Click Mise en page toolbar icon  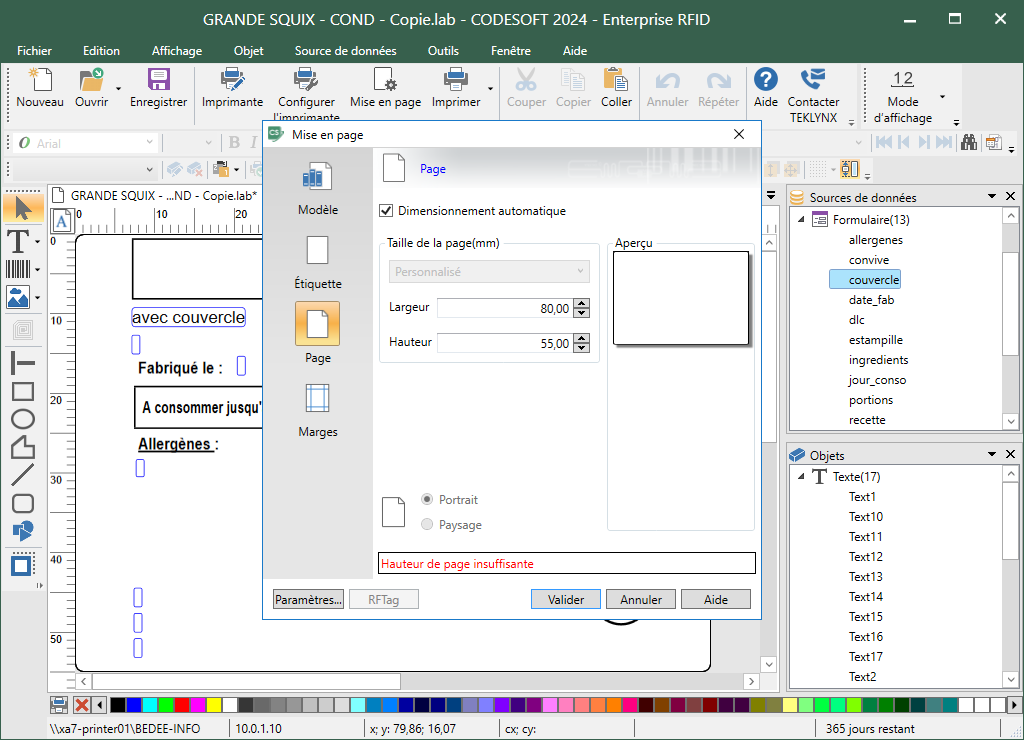click(385, 80)
